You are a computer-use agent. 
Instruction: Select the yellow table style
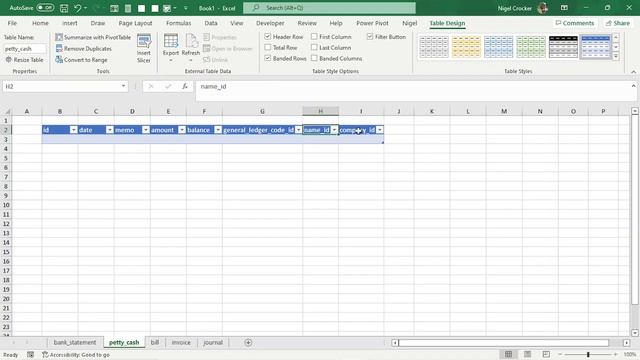coord(466,47)
